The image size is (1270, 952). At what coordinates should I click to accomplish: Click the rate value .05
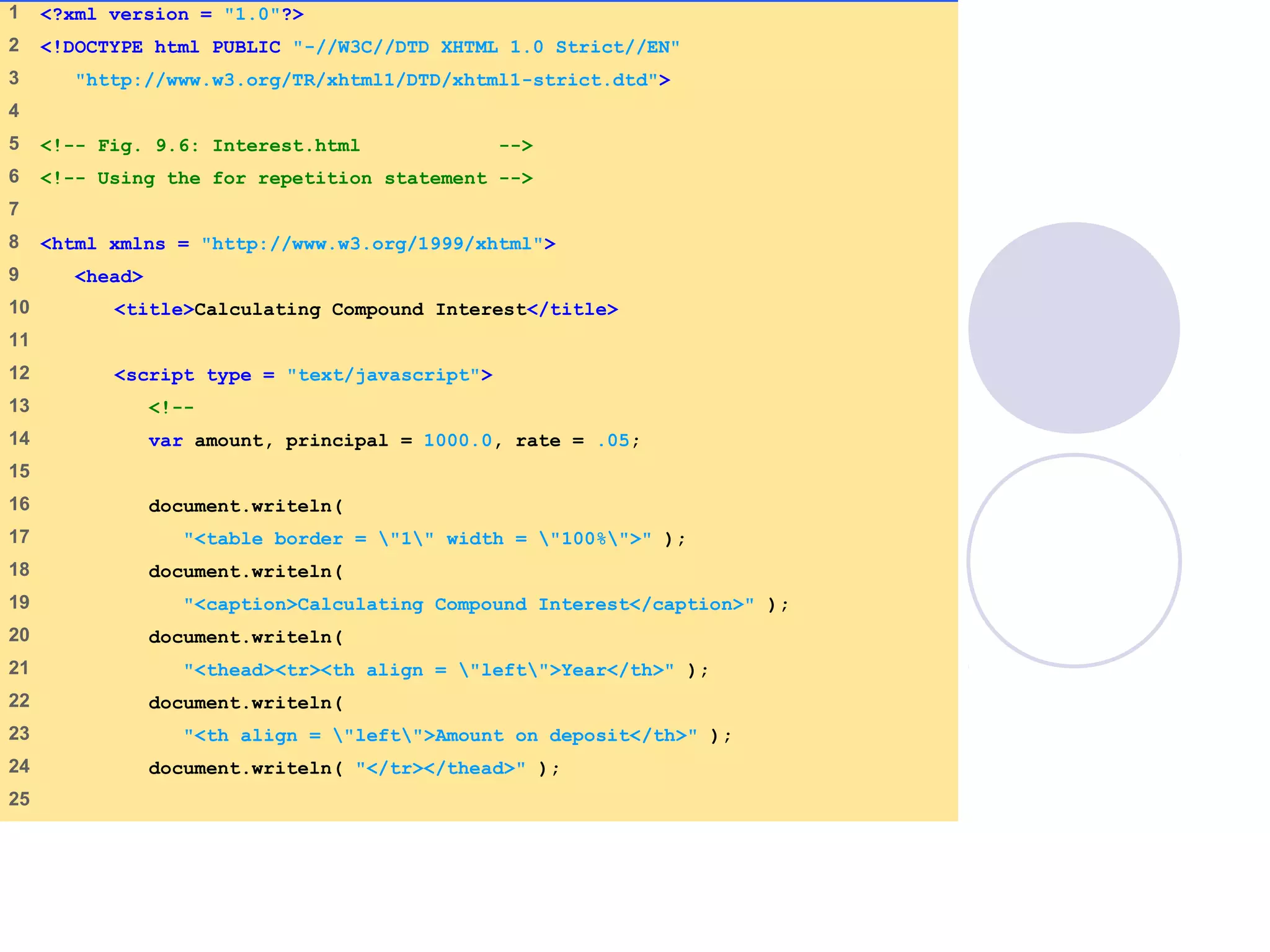tap(613, 441)
